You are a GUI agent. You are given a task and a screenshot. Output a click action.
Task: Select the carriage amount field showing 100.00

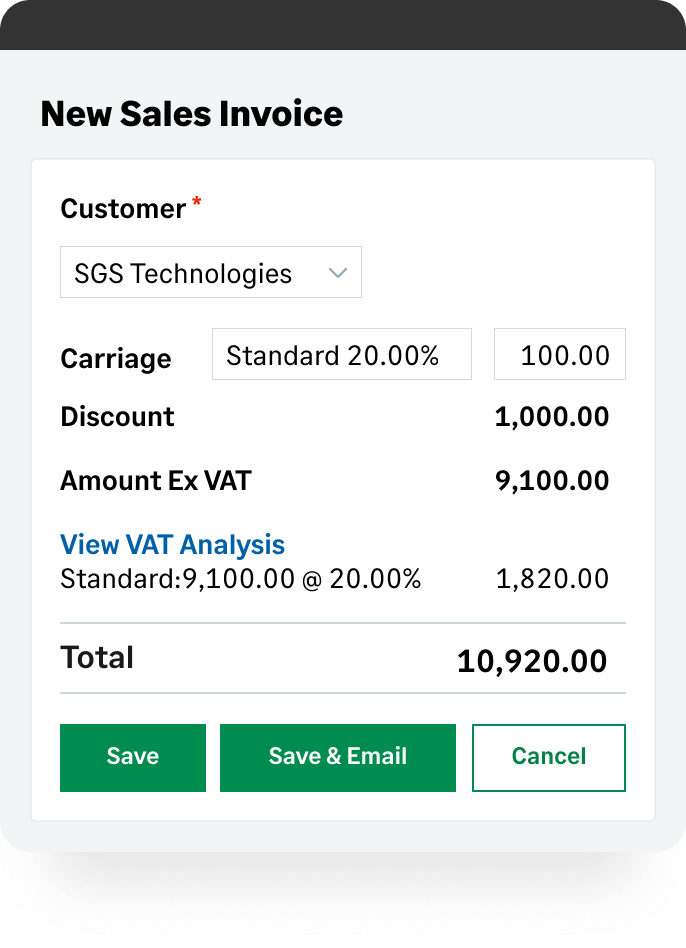[559, 353]
